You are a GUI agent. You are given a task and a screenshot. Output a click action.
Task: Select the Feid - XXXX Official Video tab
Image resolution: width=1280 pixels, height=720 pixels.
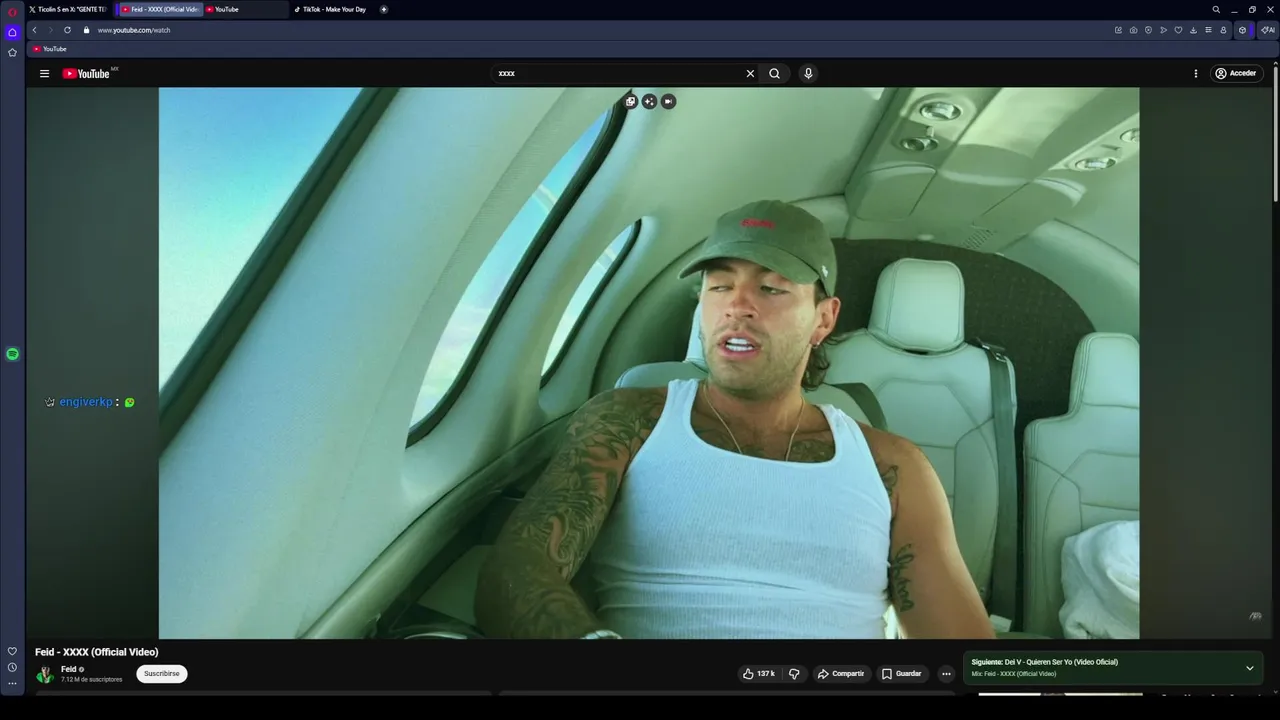(160, 9)
